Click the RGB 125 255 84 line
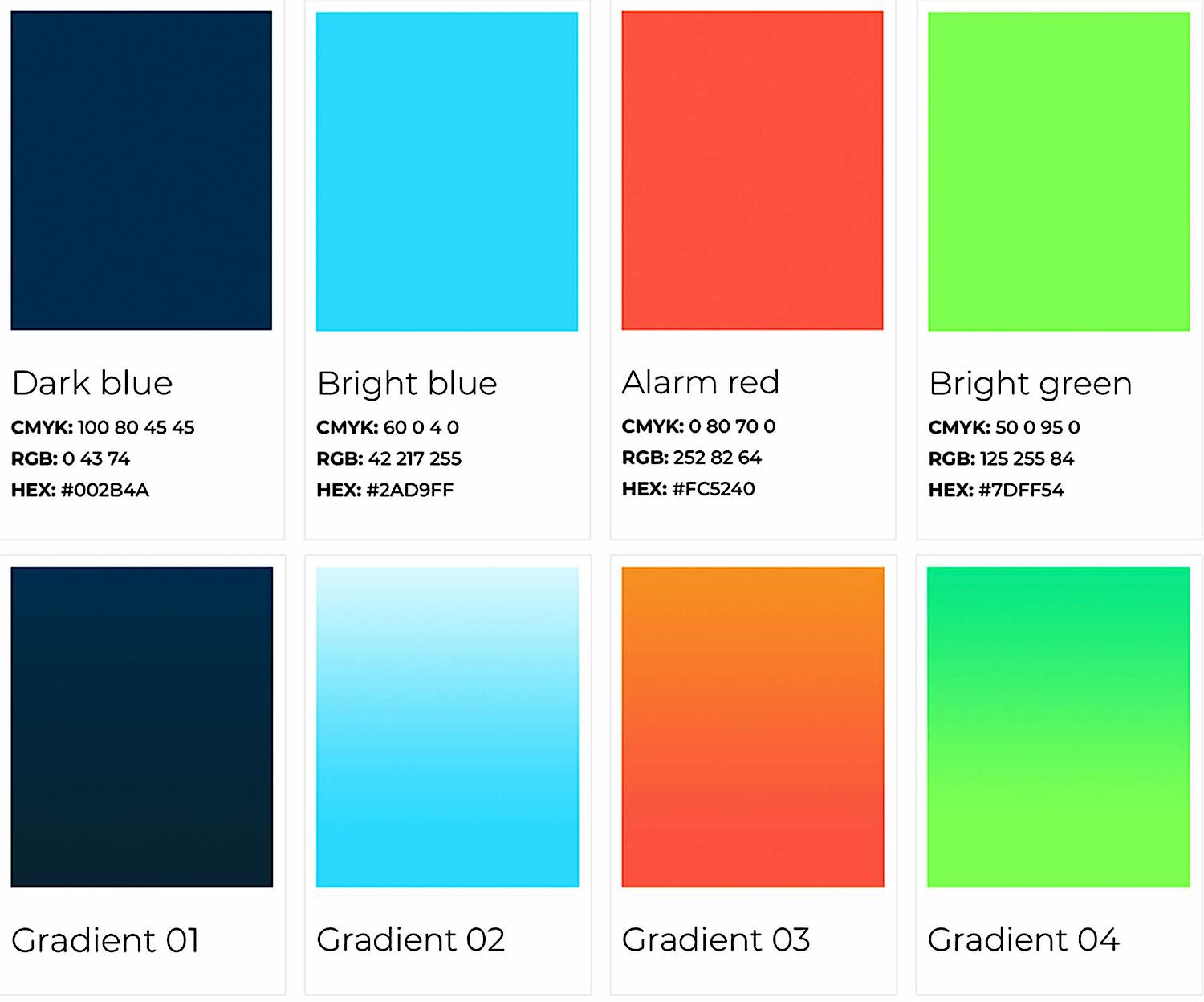 click(x=1001, y=458)
